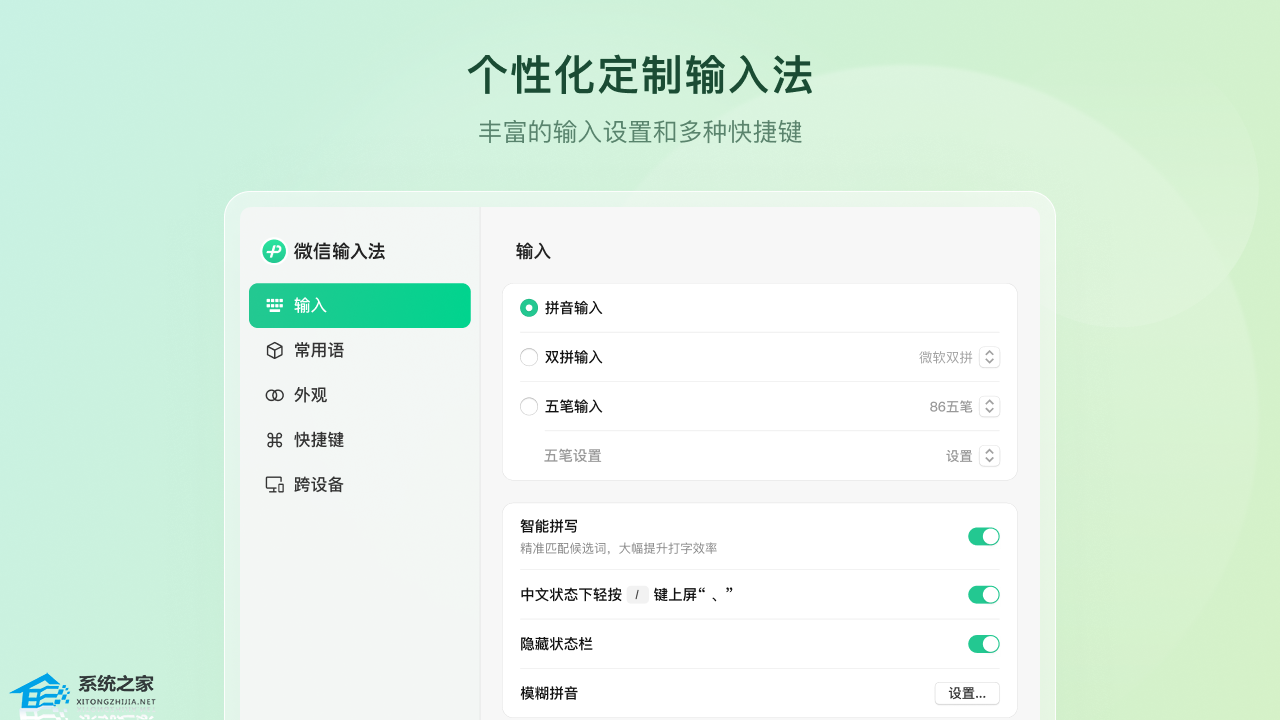This screenshot has width=1280, height=720.
Task: Toggle the 智能拼写 switch
Action: point(984,536)
